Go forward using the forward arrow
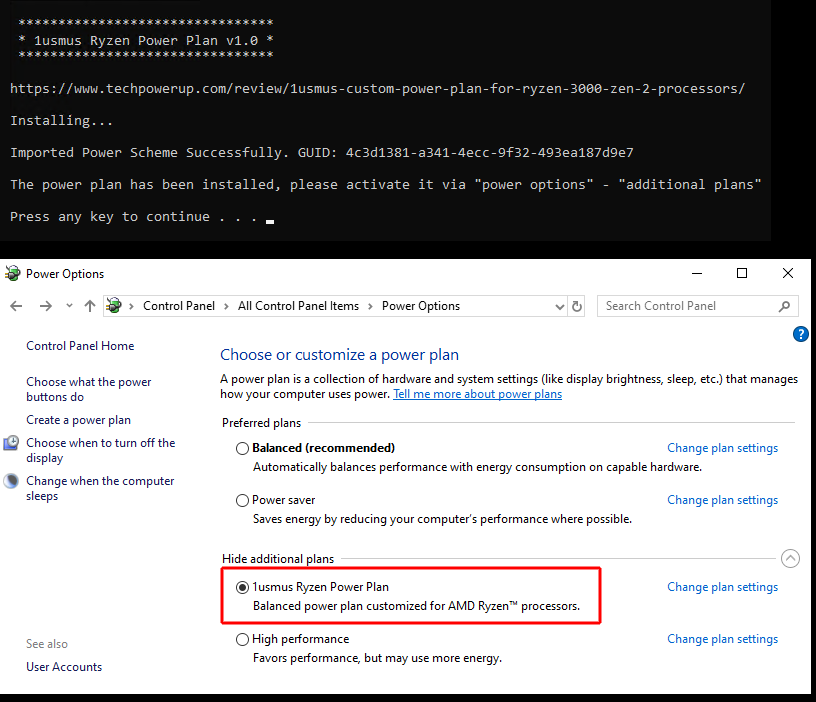 tap(46, 306)
